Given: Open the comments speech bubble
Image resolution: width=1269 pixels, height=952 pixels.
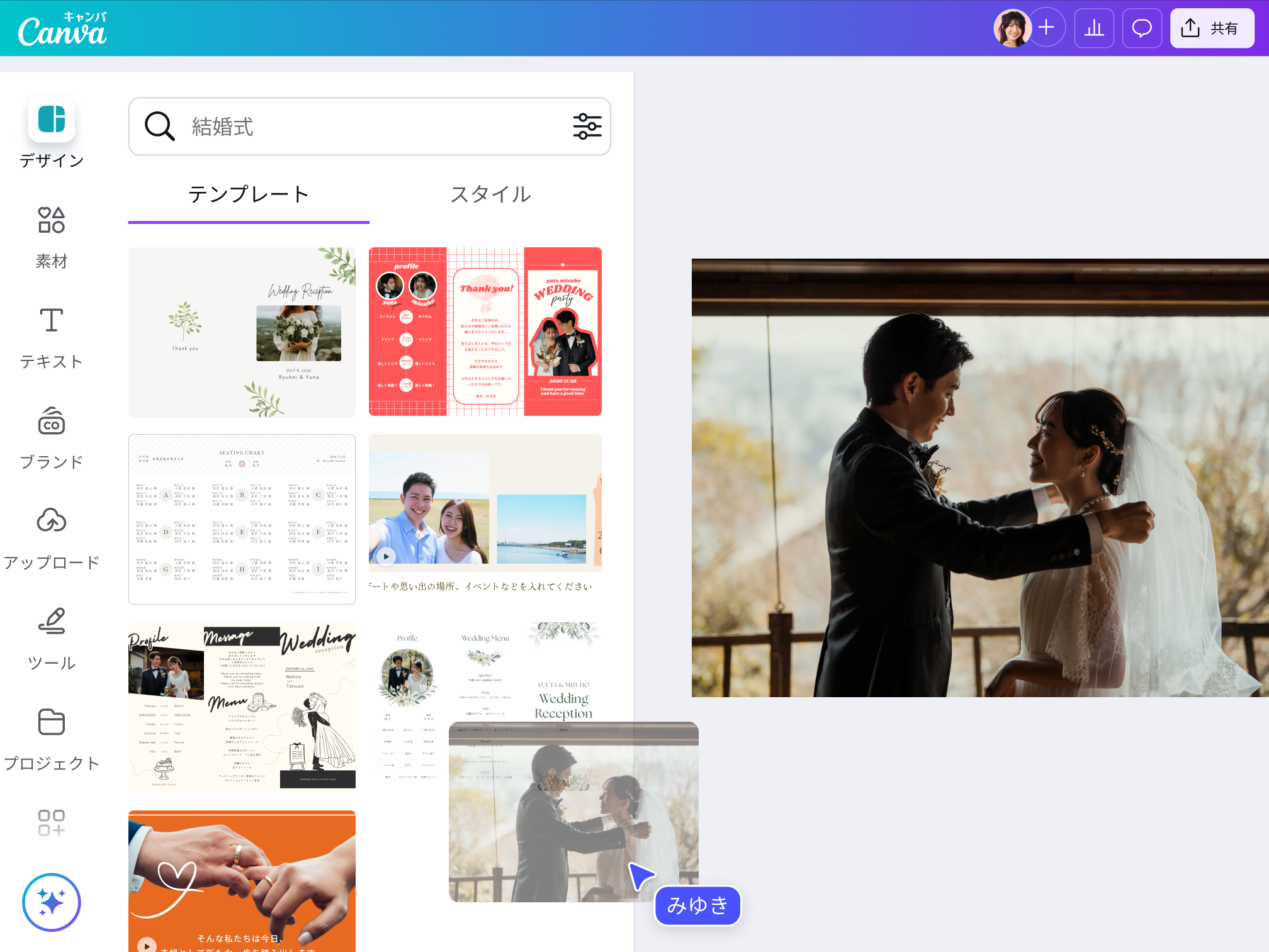Looking at the screenshot, I should pos(1142,28).
